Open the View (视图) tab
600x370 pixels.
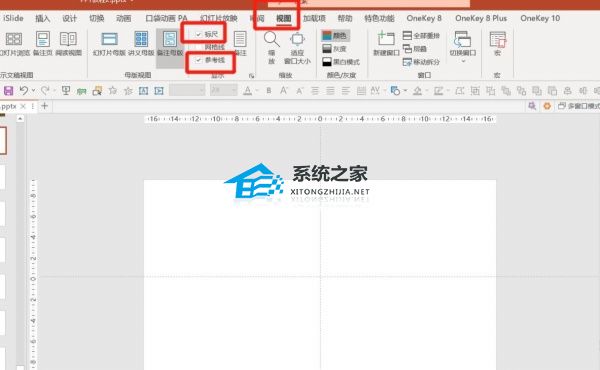(x=284, y=18)
